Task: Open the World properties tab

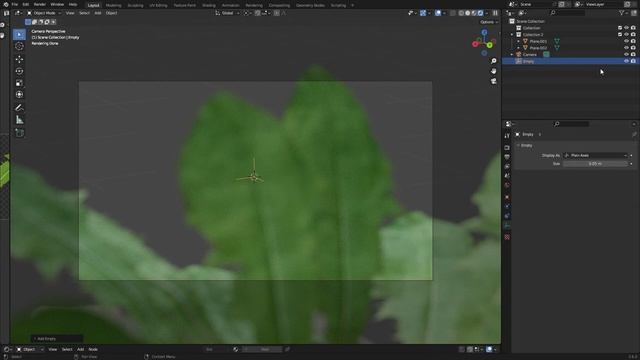Action: pos(507,185)
